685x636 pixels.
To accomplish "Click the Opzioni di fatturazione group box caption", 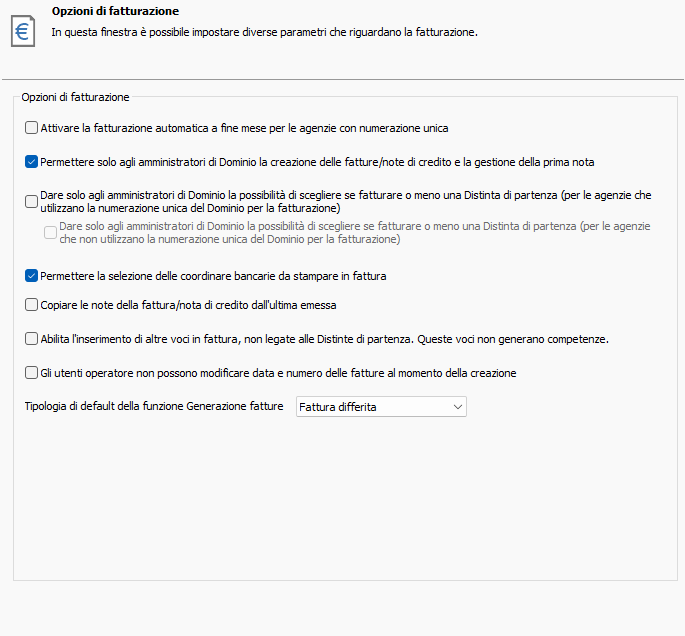I will pyautogui.click(x=75, y=97).
